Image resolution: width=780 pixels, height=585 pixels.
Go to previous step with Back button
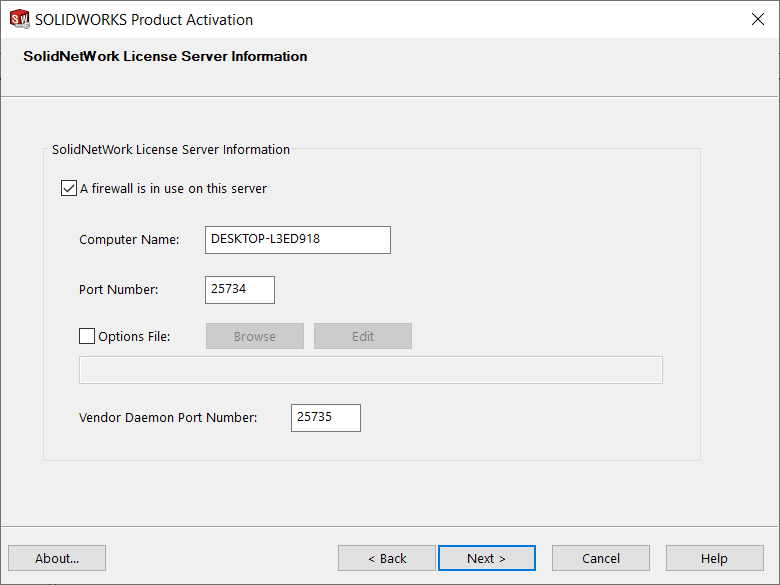(387, 558)
